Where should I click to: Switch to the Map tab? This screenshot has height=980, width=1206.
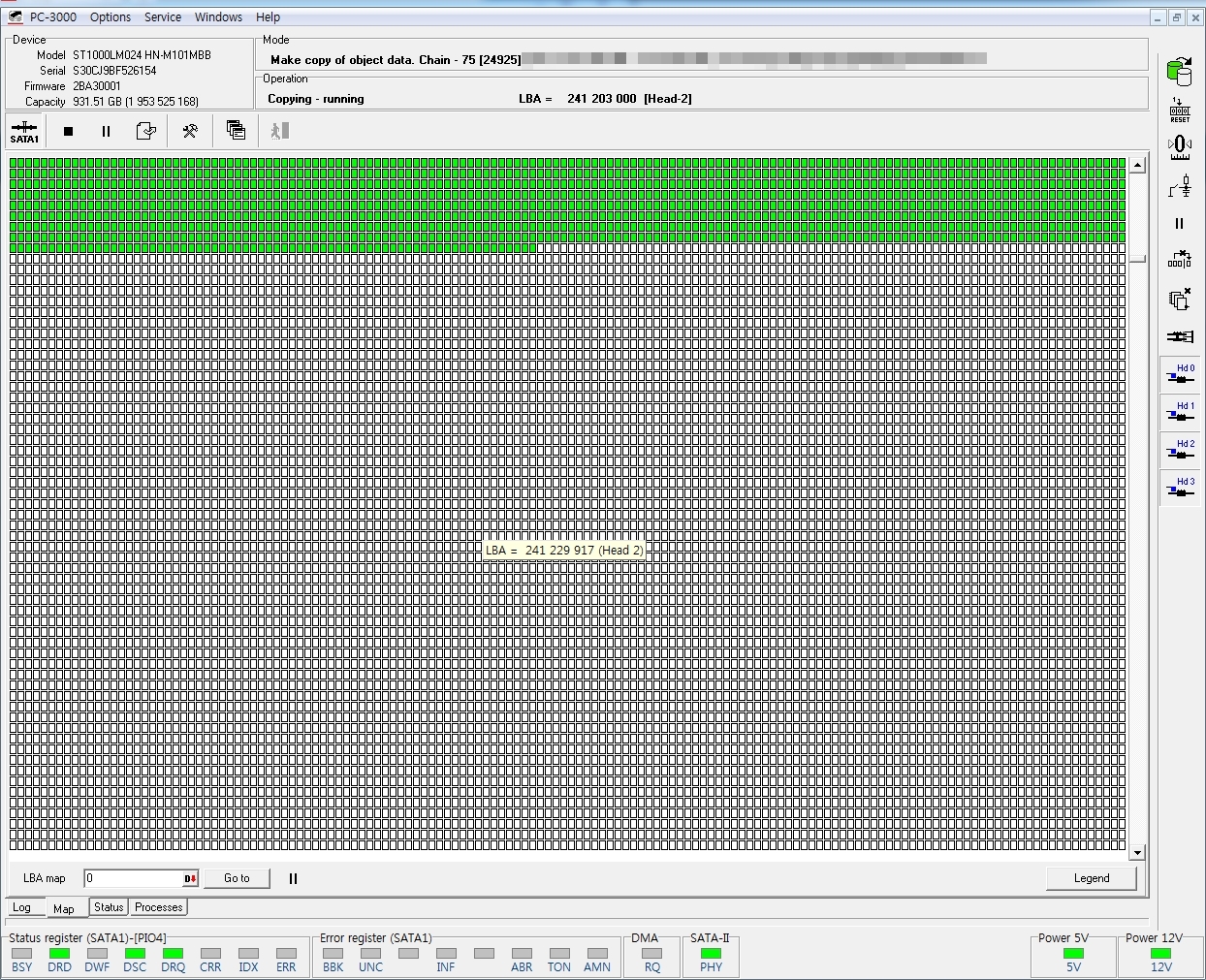(x=64, y=908)
